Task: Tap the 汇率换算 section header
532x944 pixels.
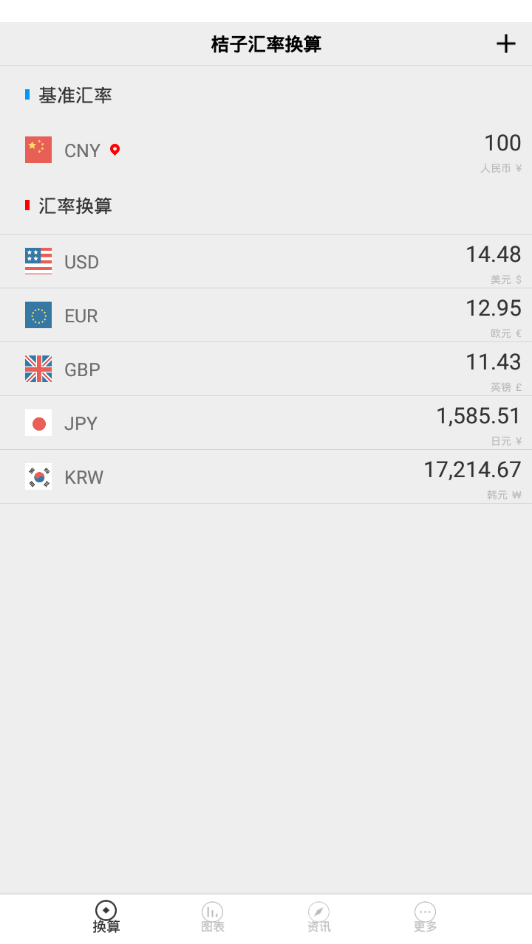Action: tap(75, 206)
